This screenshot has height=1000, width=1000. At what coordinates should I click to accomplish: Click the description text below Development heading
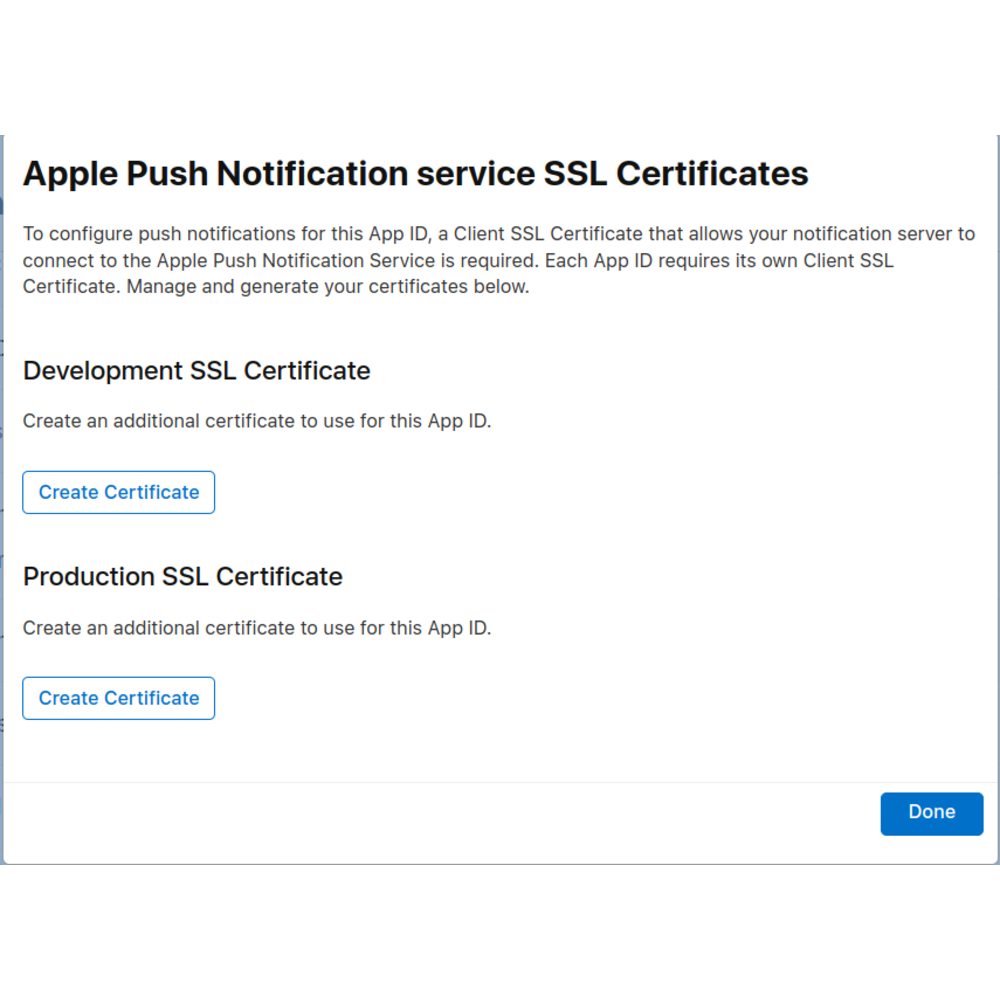[x=257, y=421]
